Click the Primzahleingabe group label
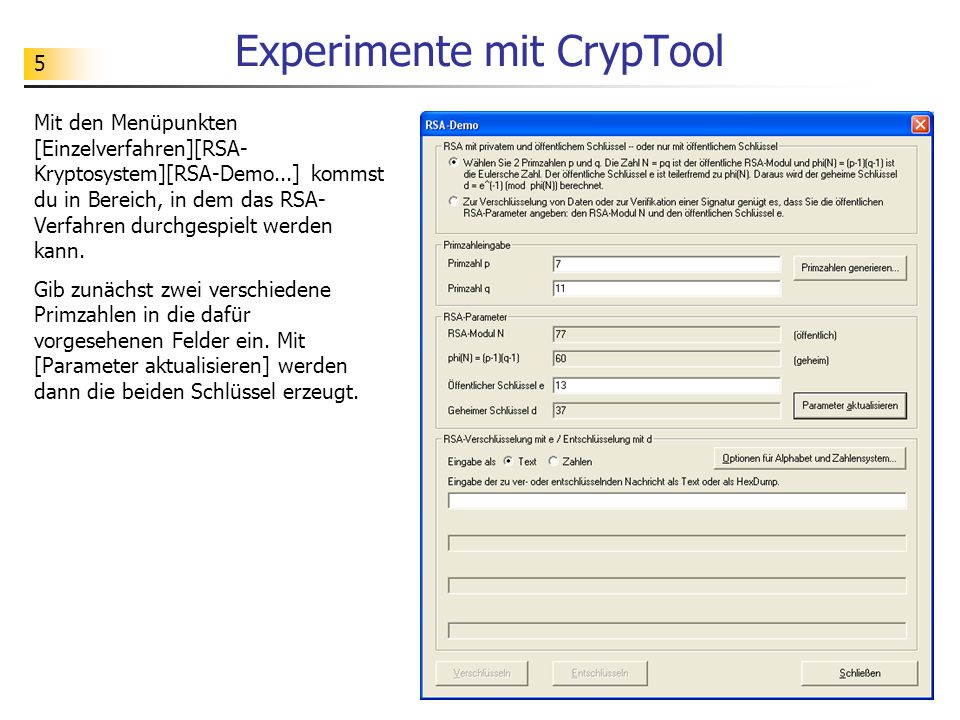The image size is (960, 720). [x=477, y=245]
